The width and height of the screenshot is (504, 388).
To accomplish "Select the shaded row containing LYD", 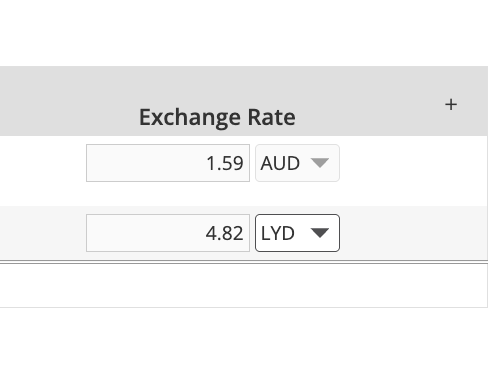I will pos(244,233).
